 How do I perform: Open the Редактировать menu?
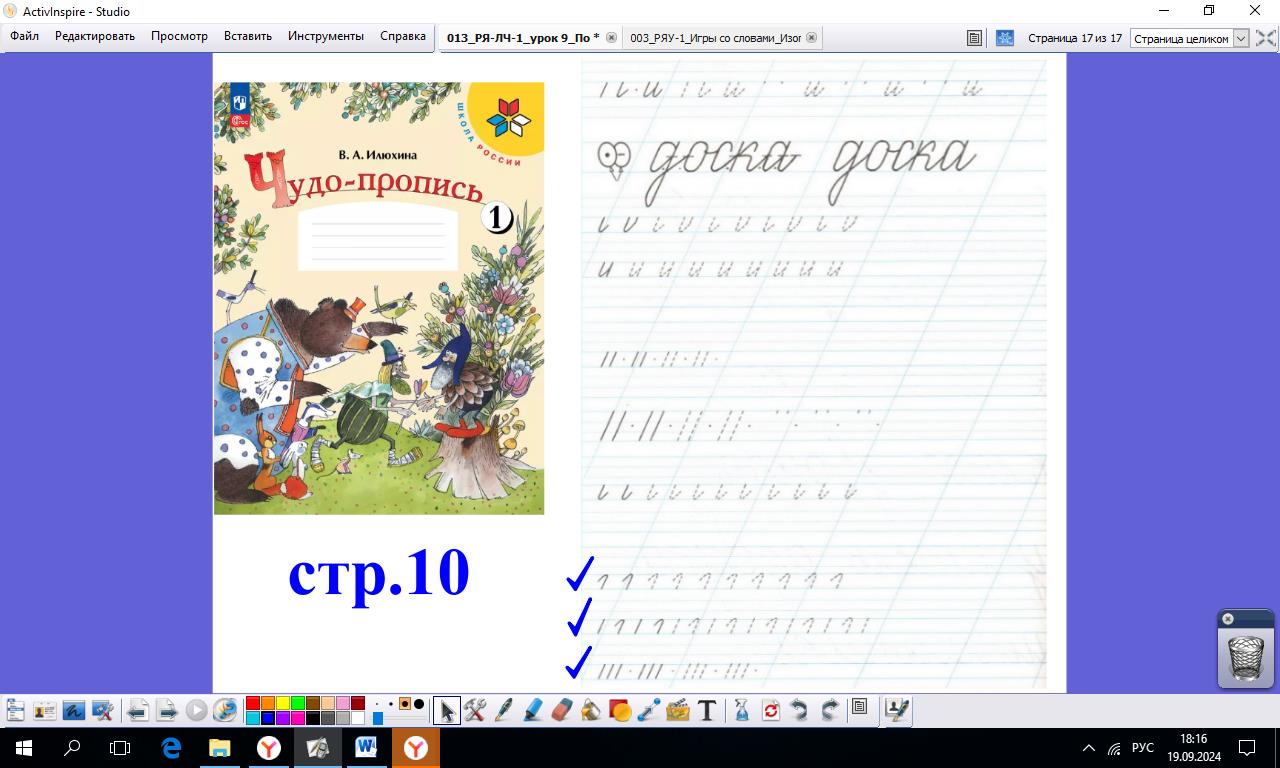tap(95, 36)
